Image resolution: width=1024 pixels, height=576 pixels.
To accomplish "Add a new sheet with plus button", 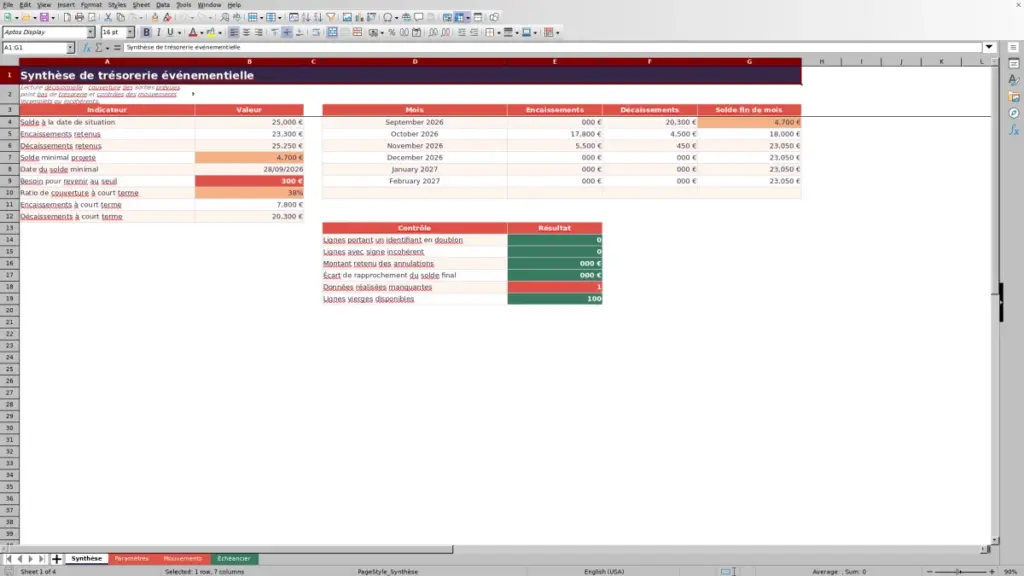I will [x=57, y=558].
